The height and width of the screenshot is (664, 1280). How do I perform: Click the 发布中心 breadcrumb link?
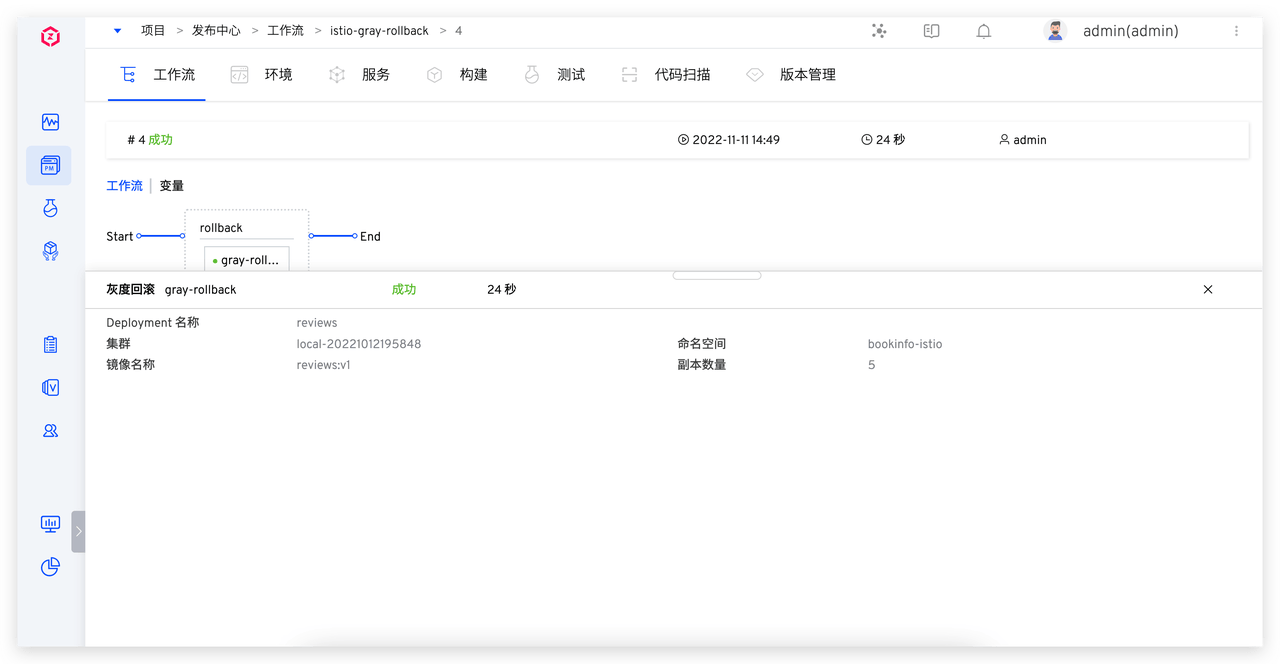pyautogui.click(x=216, y=31)
